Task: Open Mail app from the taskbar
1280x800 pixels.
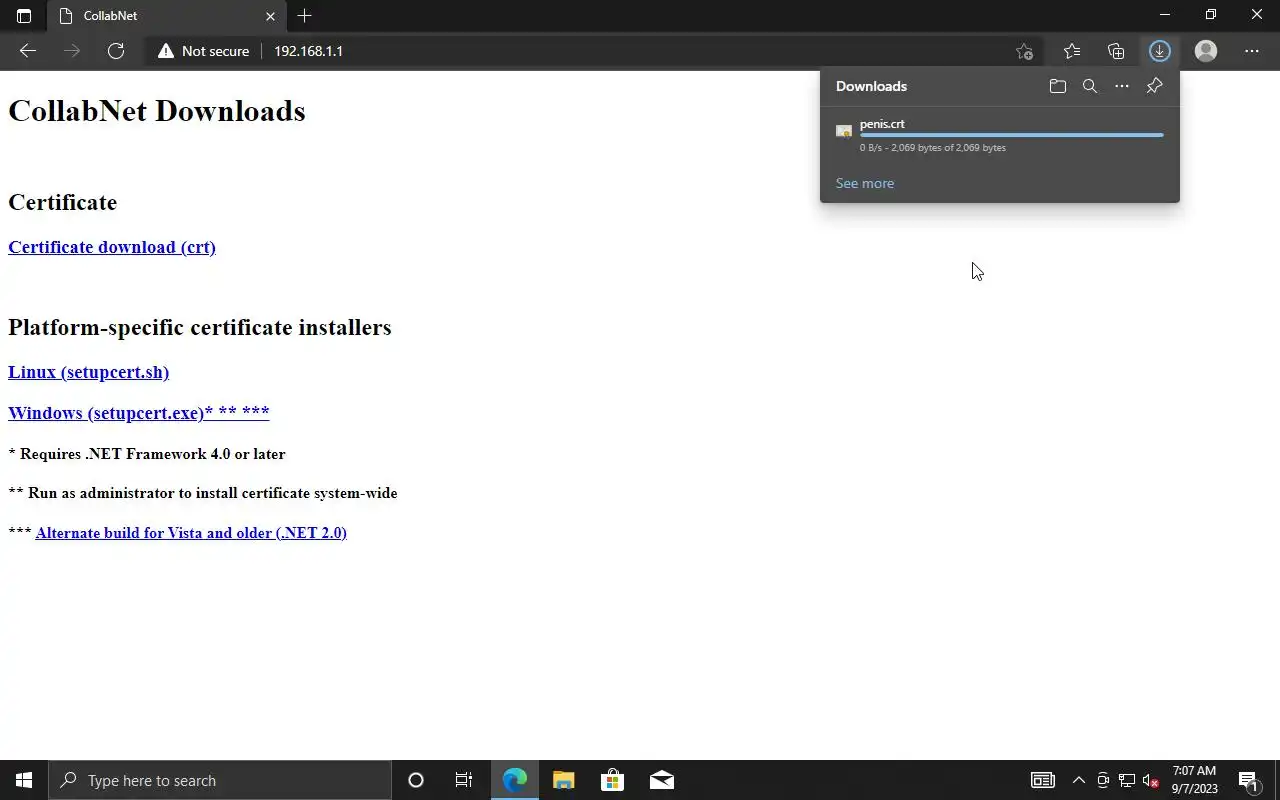Action: (661, 780)
